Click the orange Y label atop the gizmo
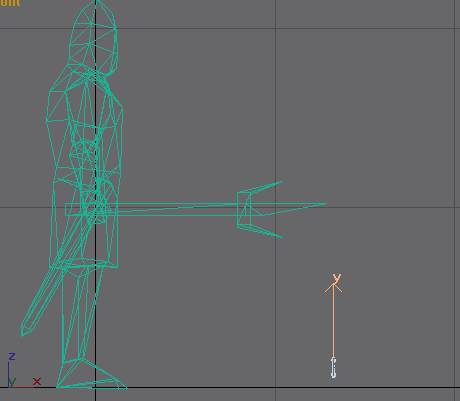The height and width of the screenshot is (401, 460). tap(337, 278)
